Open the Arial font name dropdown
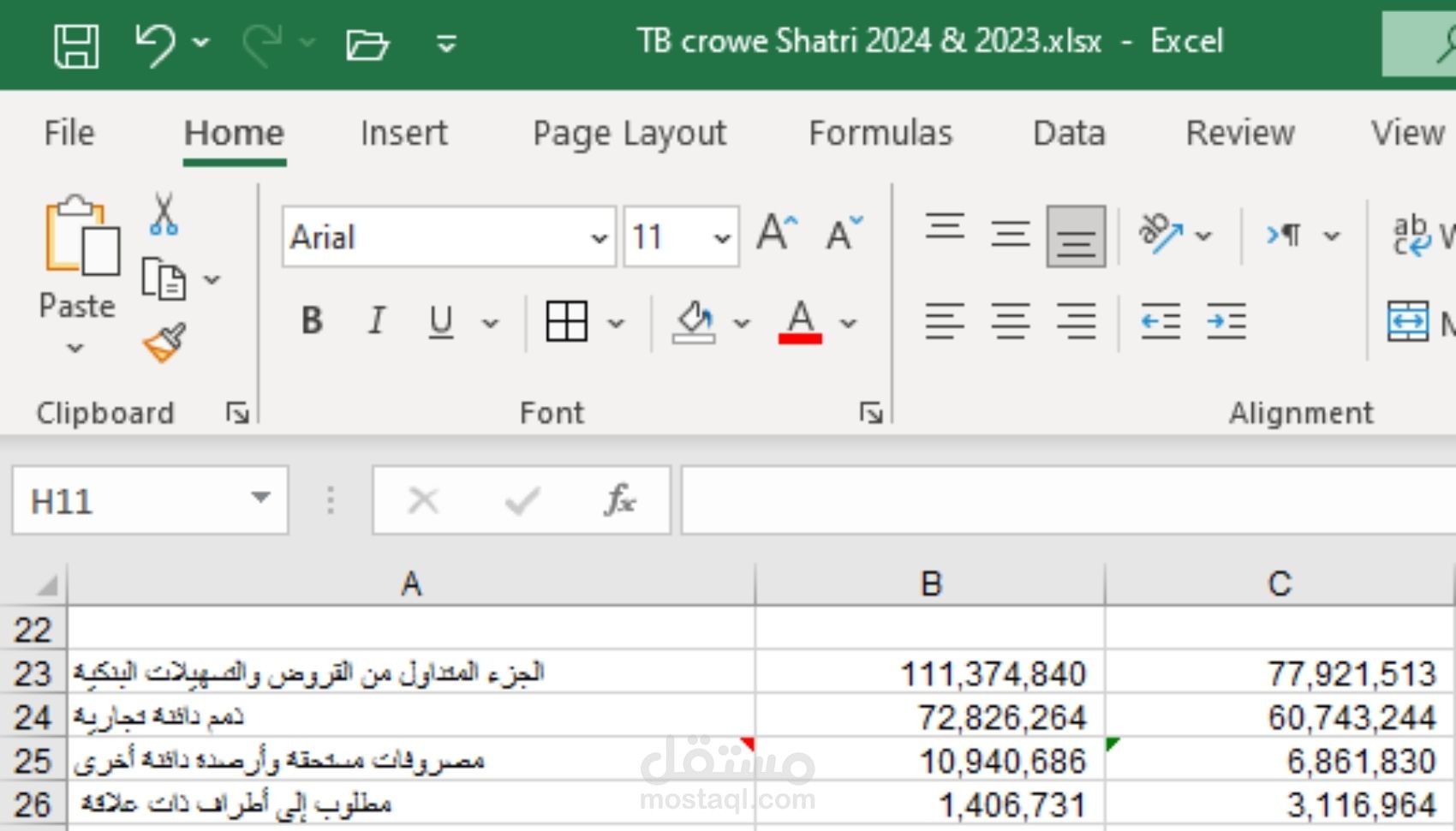Screen dimensions: 1456x831 tap(600, 237)
